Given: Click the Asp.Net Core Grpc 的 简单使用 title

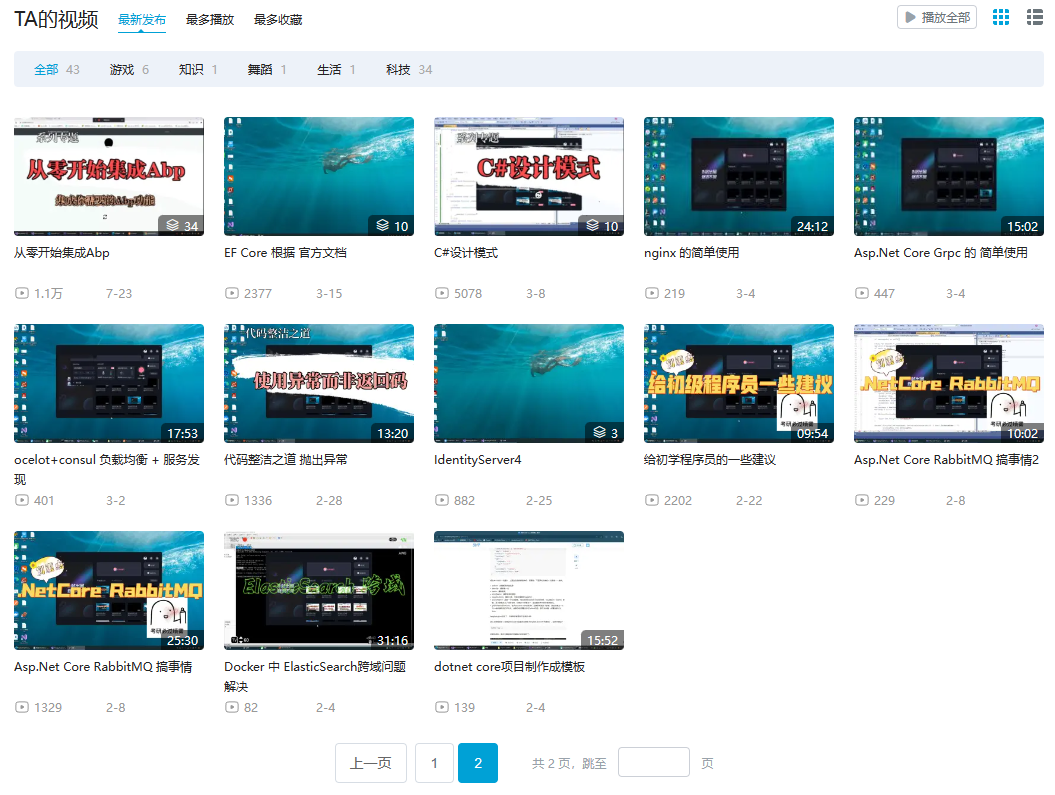Looking at the screenshot, I should point(941,253).
